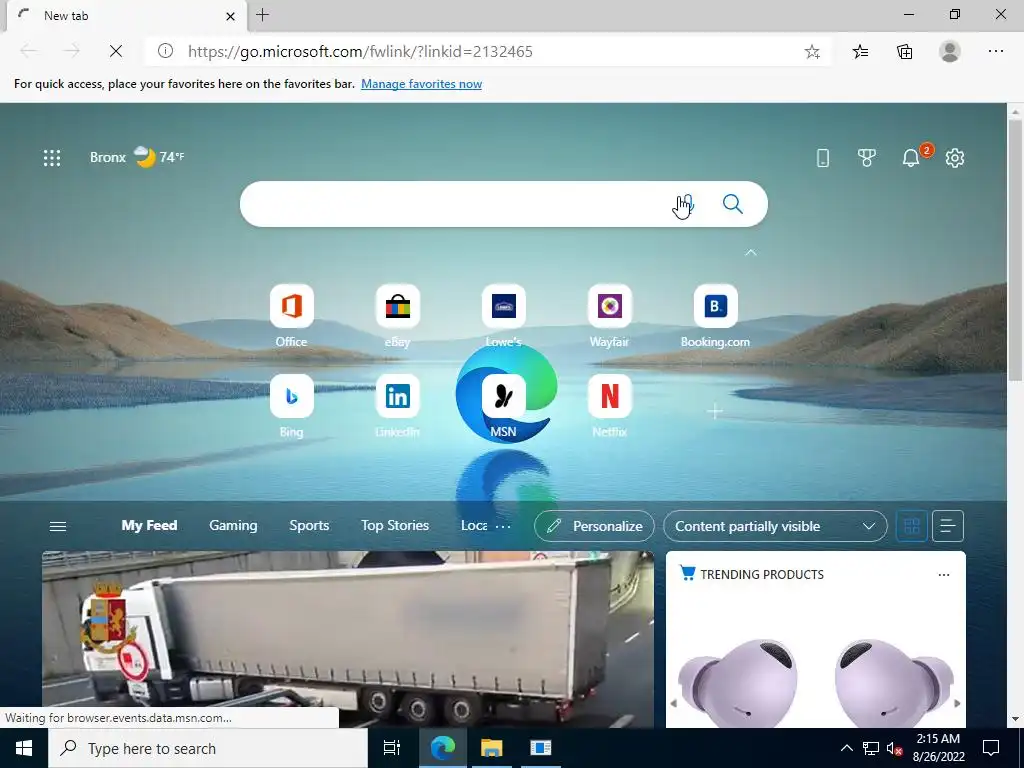
Task: Click the taskbar search box
Action: pos(208,748)
